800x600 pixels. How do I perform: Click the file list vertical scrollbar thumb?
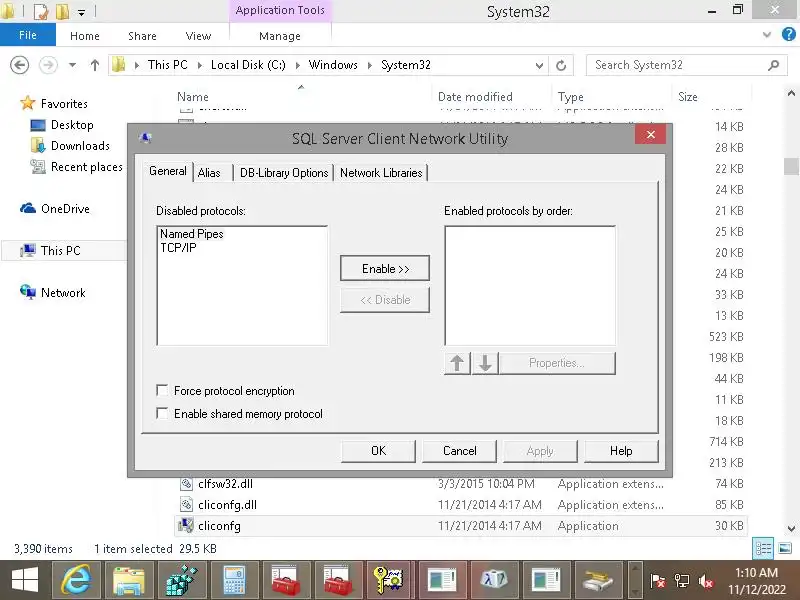coord(791,166)
